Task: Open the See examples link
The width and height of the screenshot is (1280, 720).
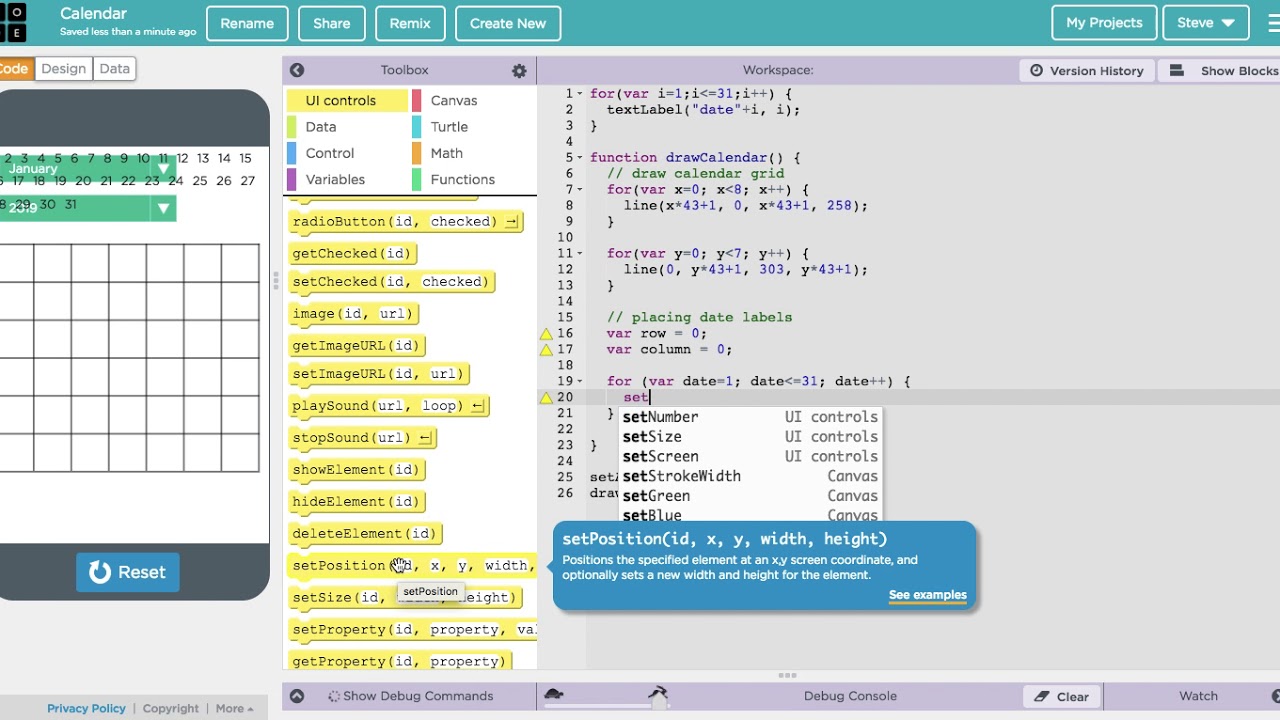Action: pyautogui.click(x=927, y=595)
